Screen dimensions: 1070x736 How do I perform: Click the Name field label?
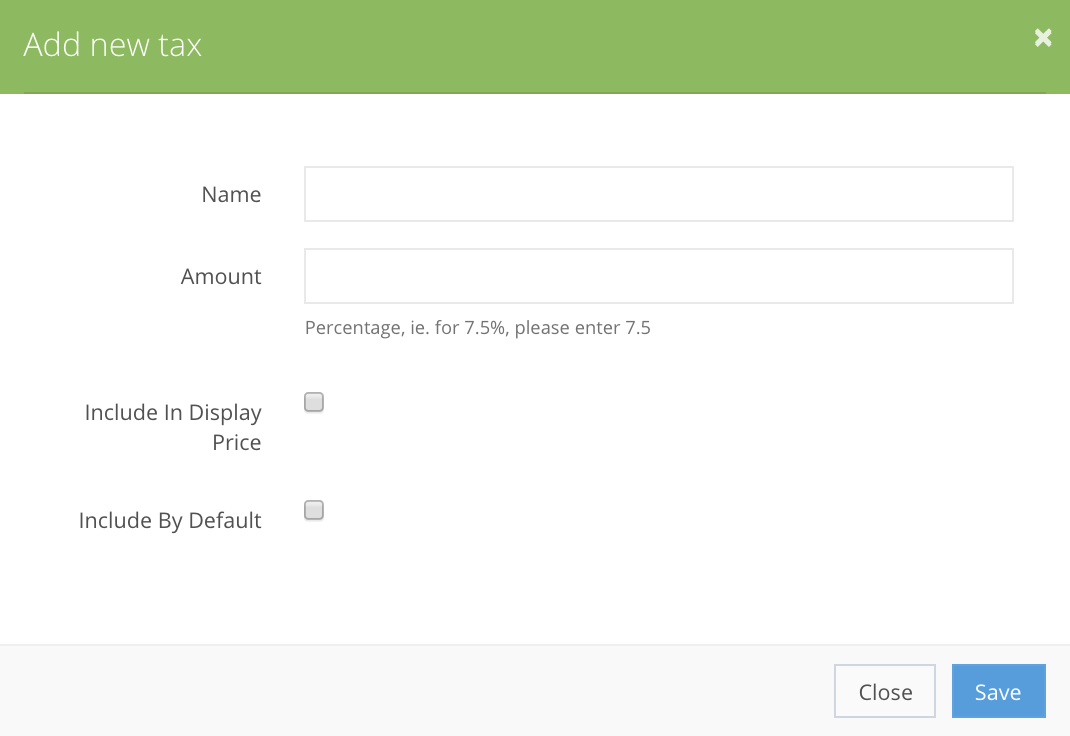(231, 194)
